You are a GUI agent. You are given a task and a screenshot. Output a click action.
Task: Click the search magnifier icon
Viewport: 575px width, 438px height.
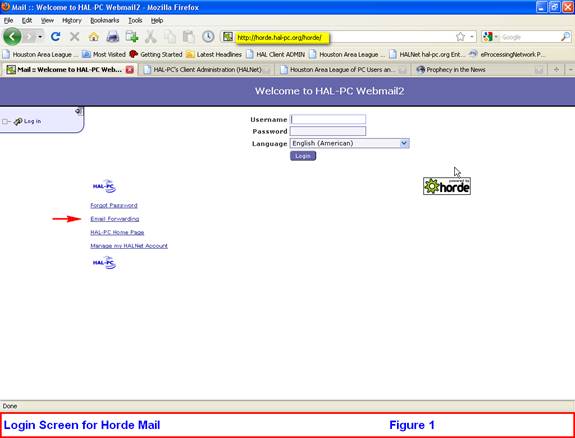coord(565,36)
